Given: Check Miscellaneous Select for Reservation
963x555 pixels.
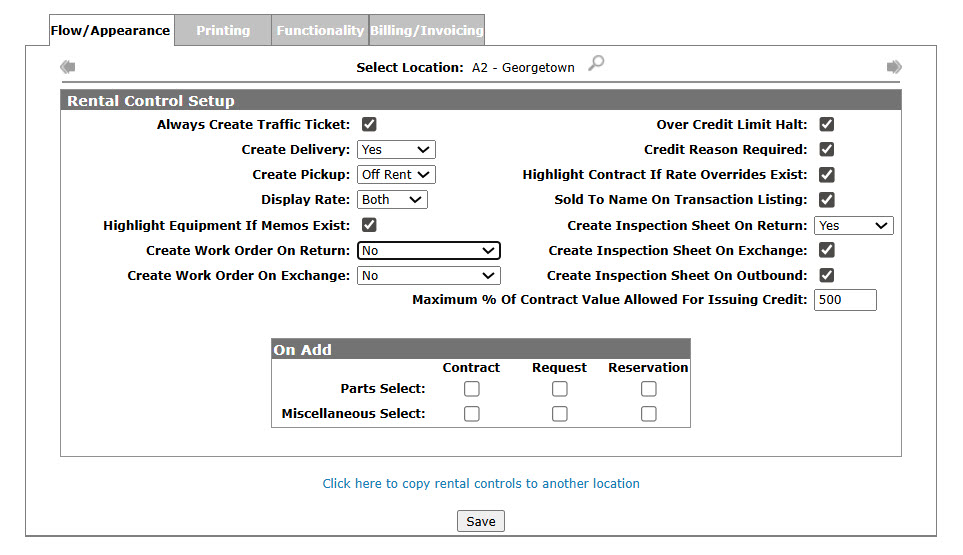Looking at the screenshot, I should pyautogui.click(x=649, y=414).
